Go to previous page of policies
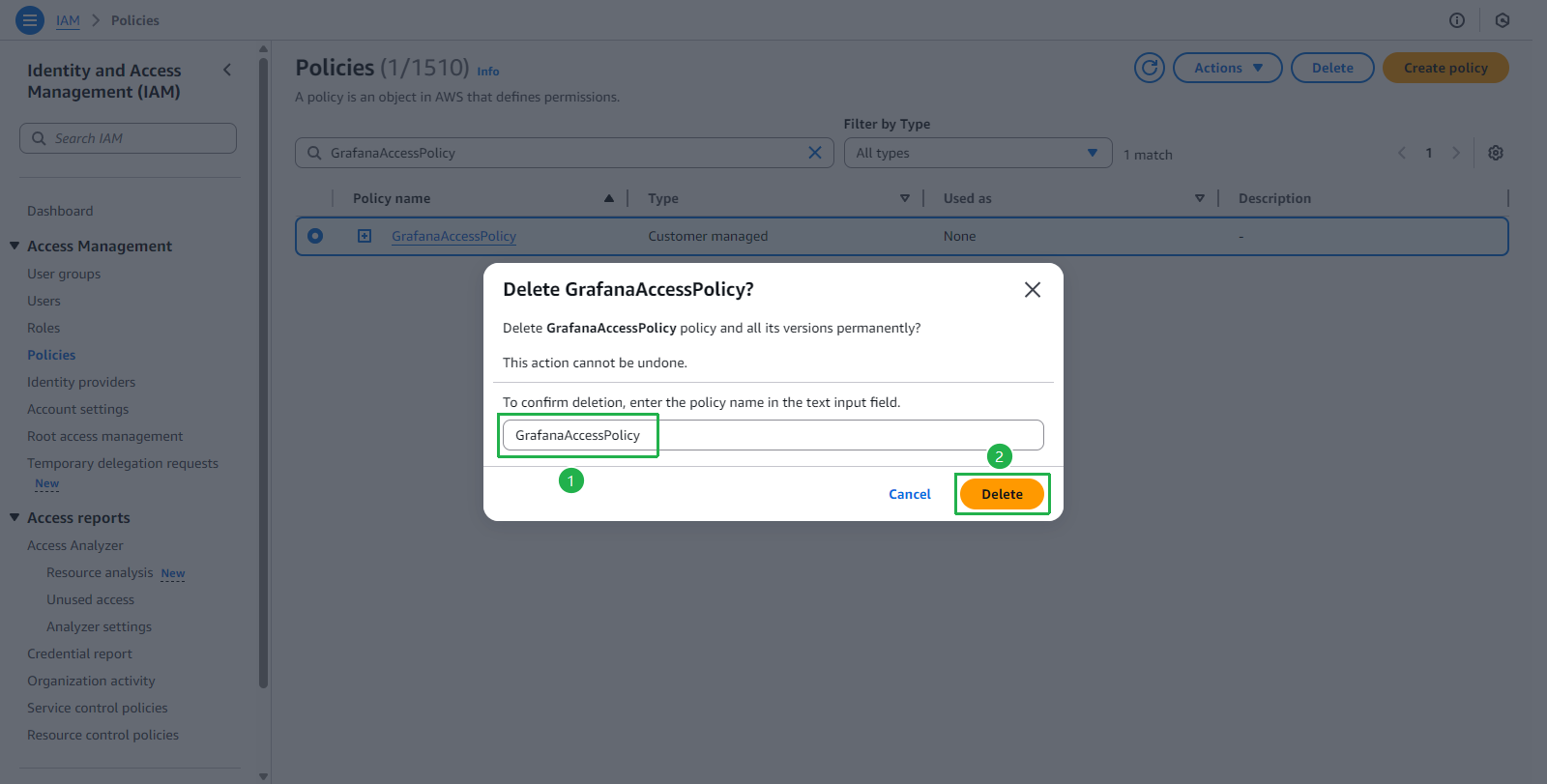 coord(1402,153)
